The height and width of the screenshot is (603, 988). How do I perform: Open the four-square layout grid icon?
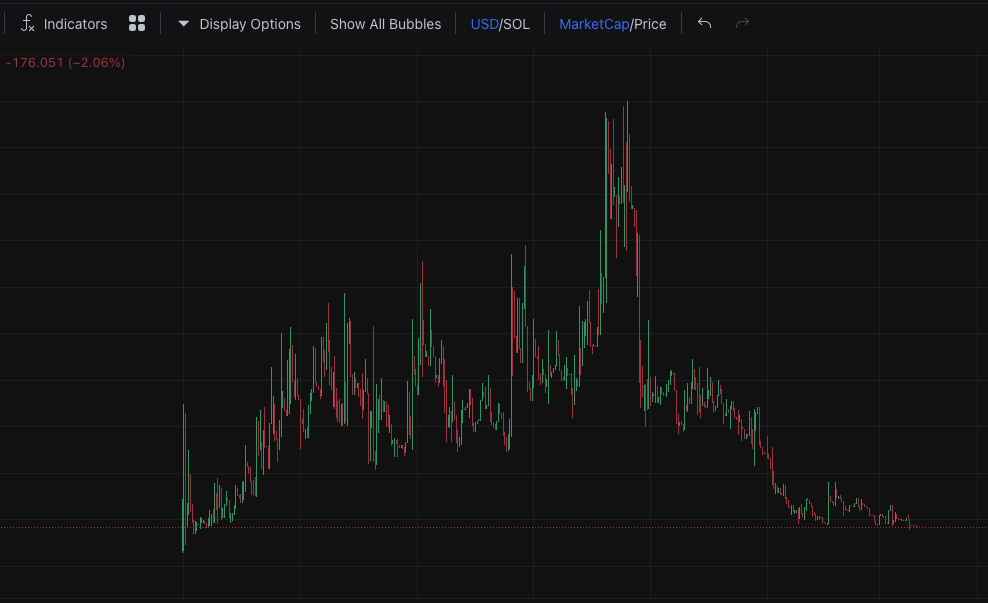tap(137, 23)
